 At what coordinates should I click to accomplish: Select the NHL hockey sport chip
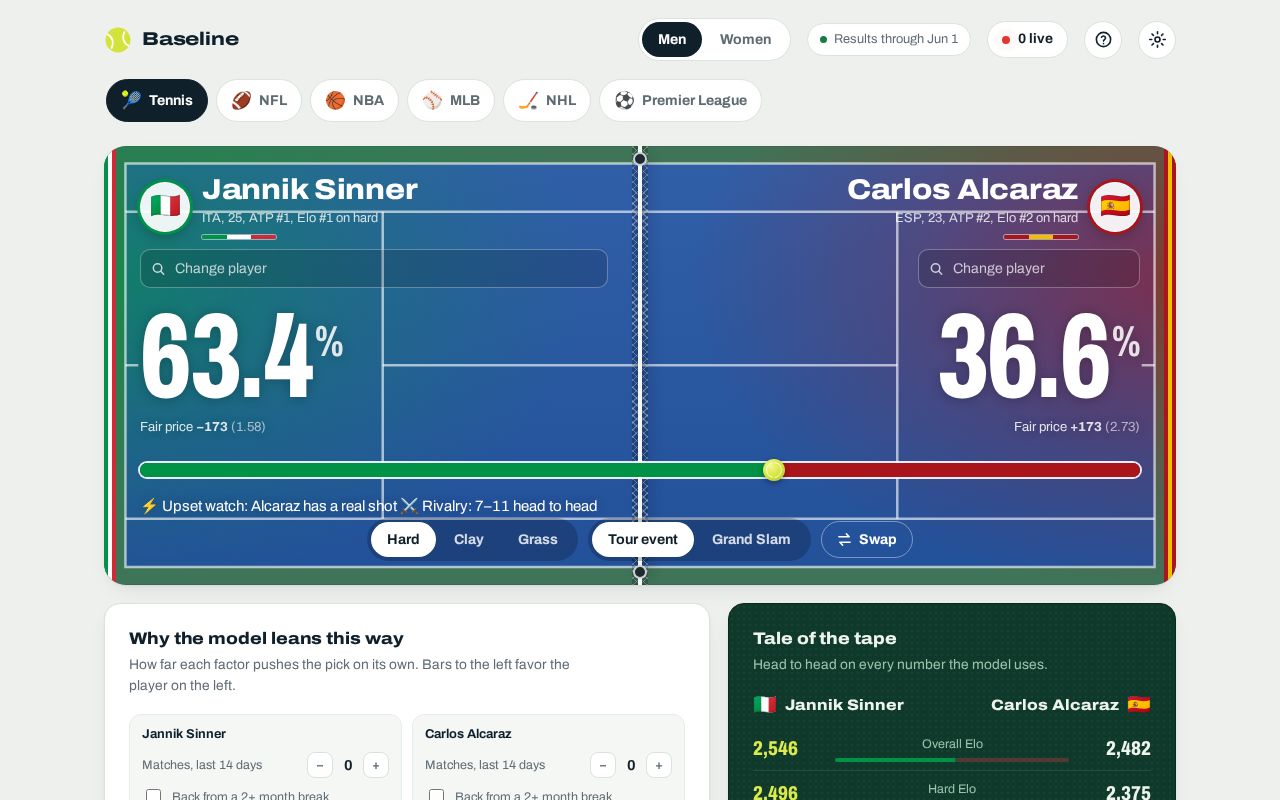[x=547, y=100]
